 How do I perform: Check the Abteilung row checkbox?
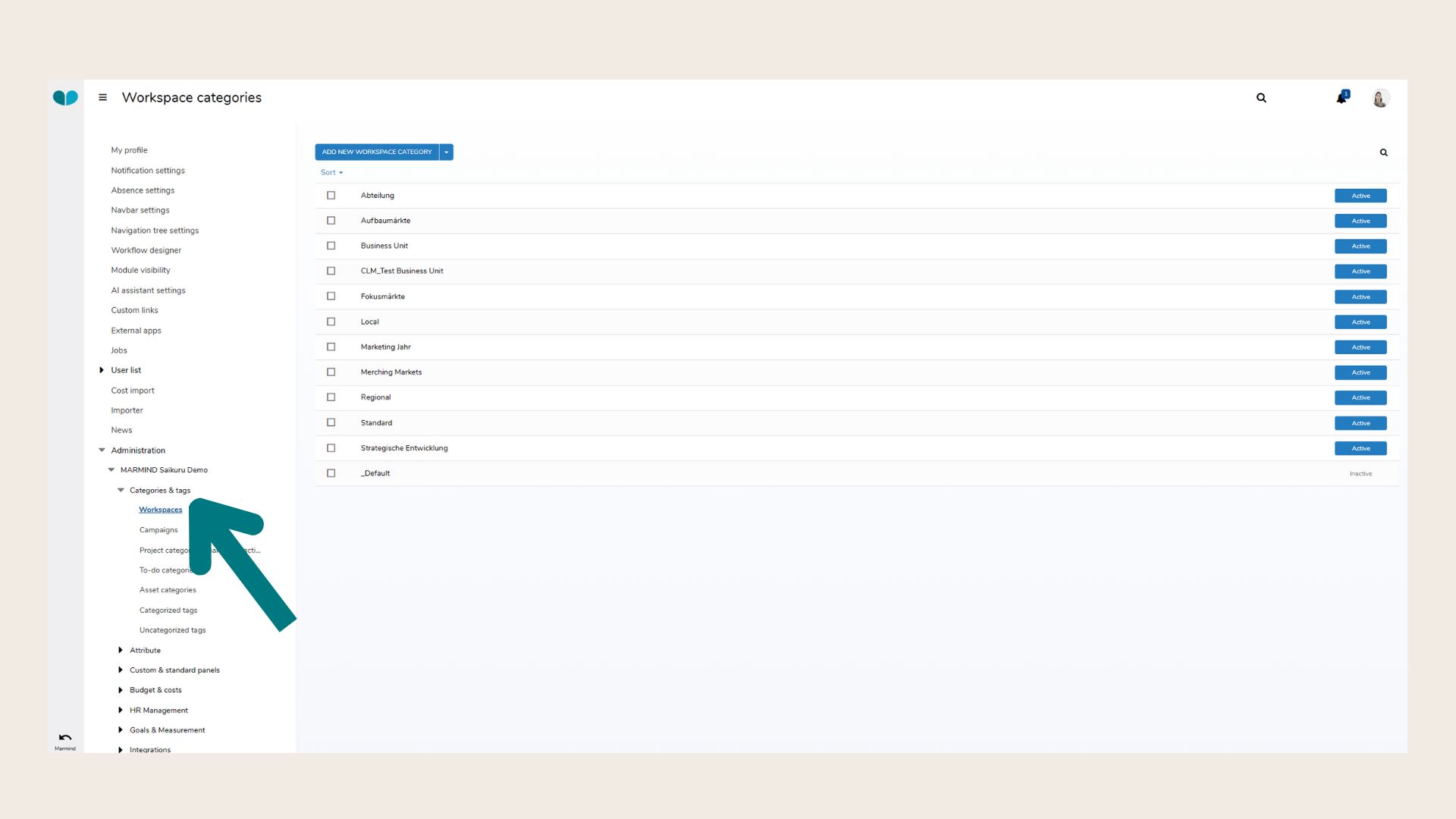[331, 196]
